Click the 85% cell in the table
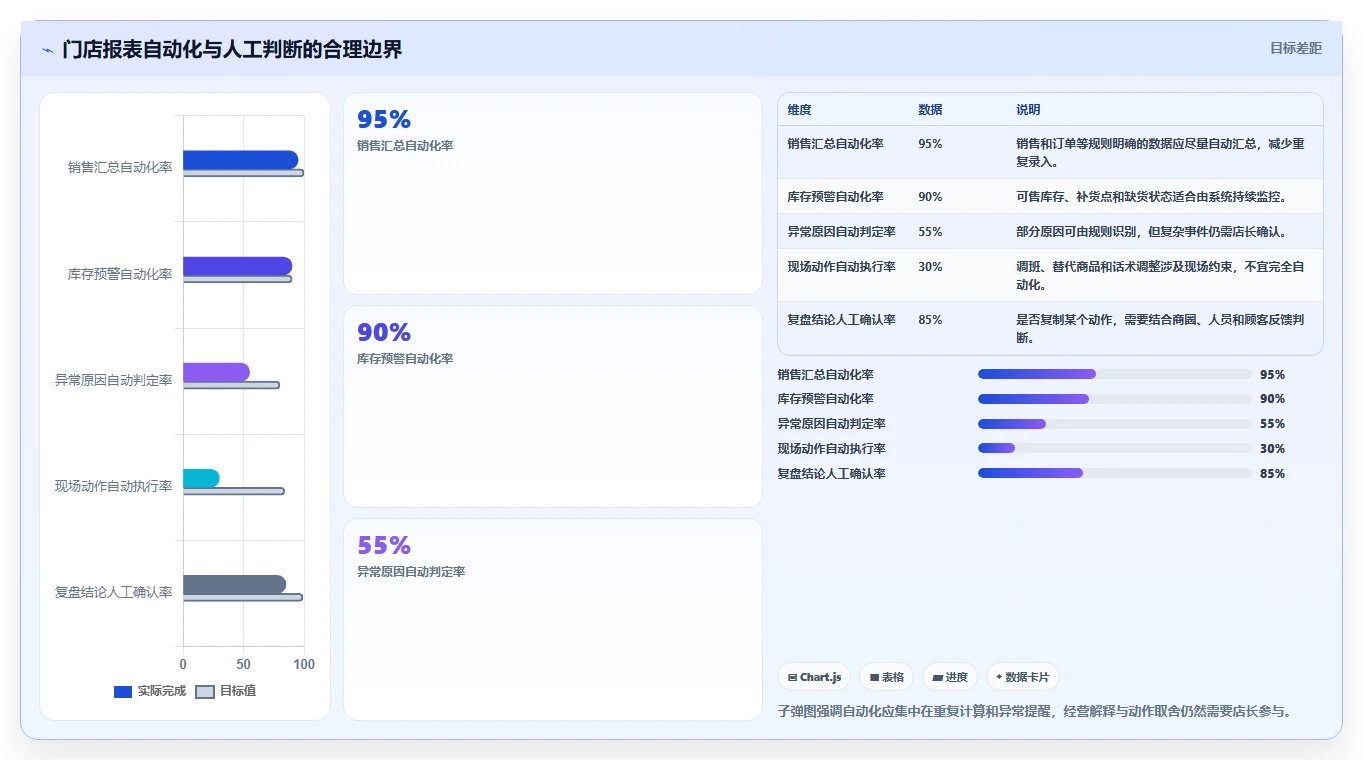The height and width of the screenshot is (760, 1363). tap(930, 320)
